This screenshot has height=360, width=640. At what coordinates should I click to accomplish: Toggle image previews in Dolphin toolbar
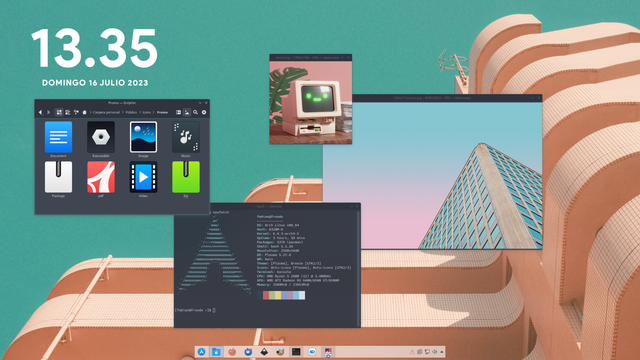[187, 112]
